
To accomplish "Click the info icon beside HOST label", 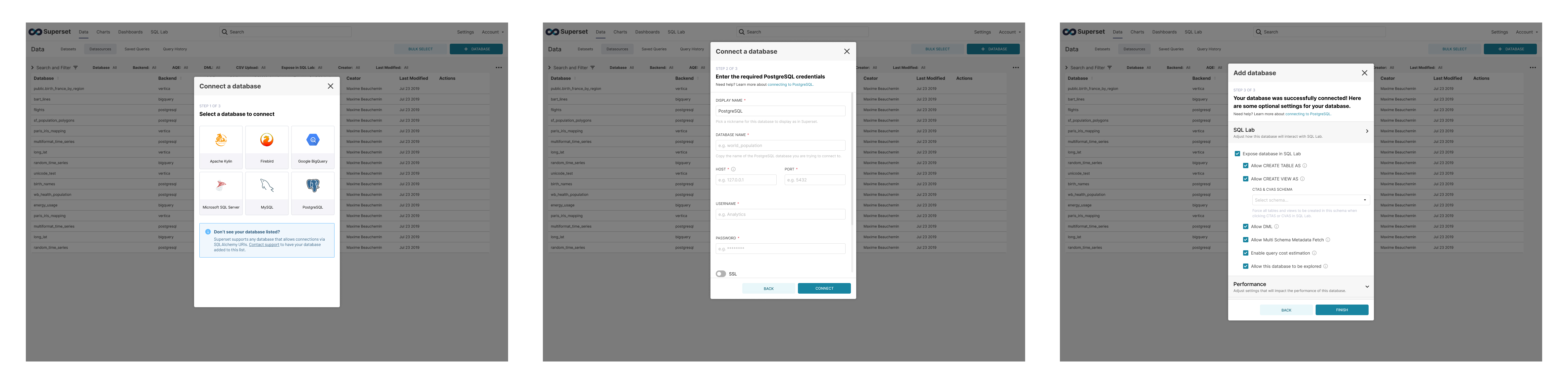I will [733, 169].
